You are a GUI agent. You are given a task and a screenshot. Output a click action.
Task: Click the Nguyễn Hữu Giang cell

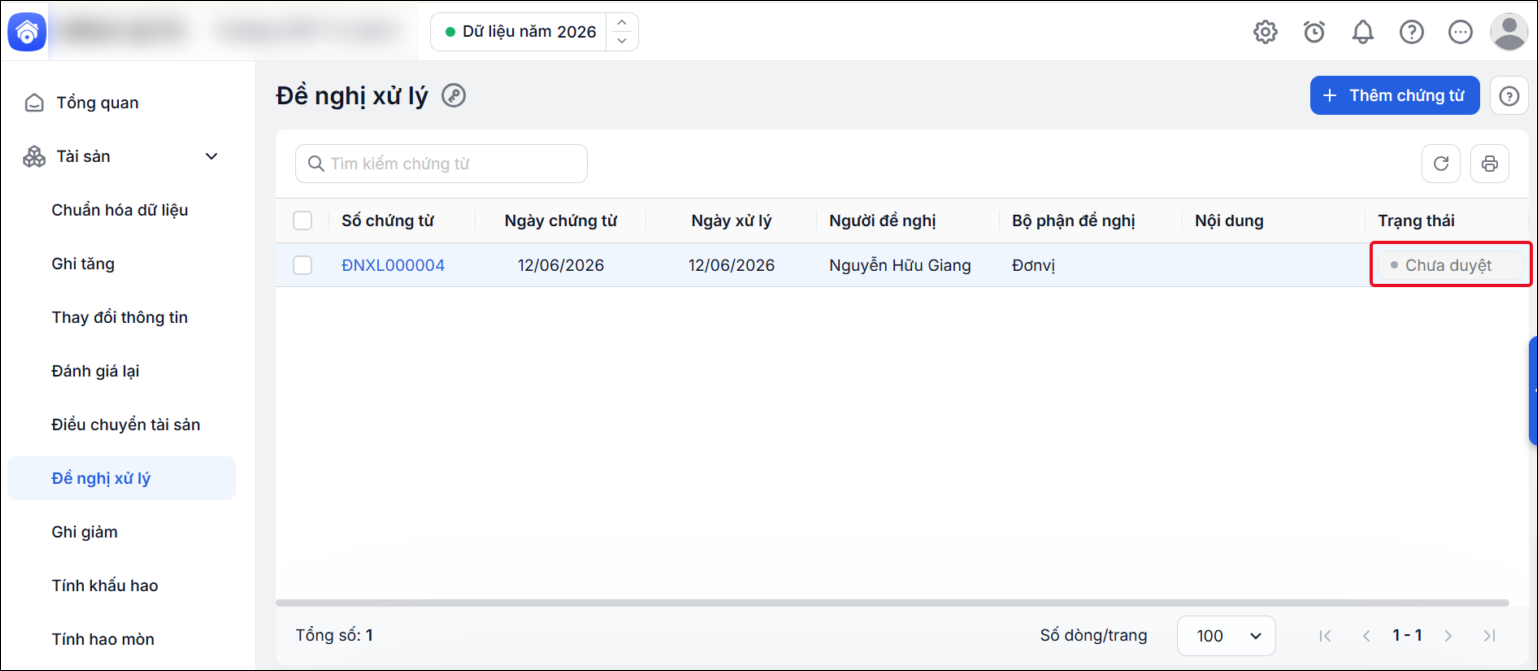coord(900,265)
